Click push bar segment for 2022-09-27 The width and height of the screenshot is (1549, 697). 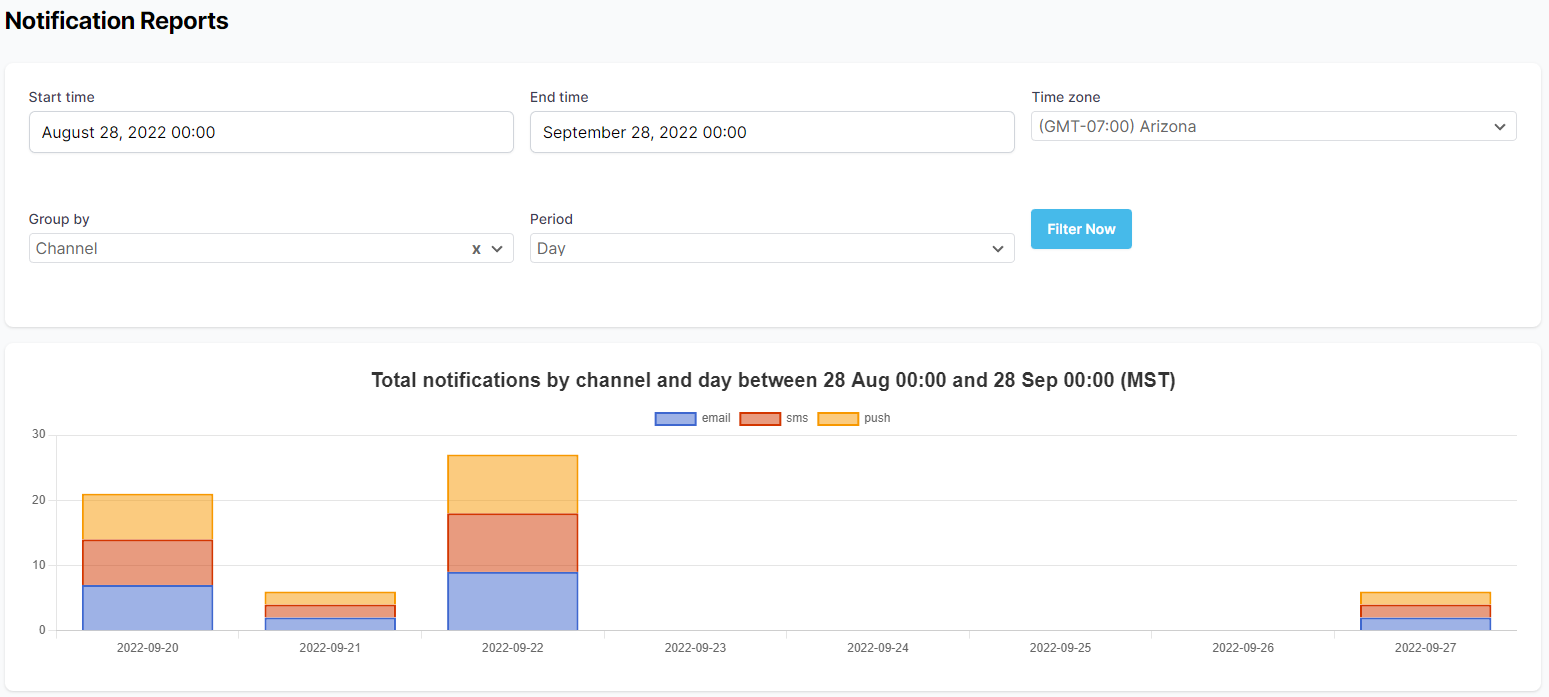coord(1425,598)
